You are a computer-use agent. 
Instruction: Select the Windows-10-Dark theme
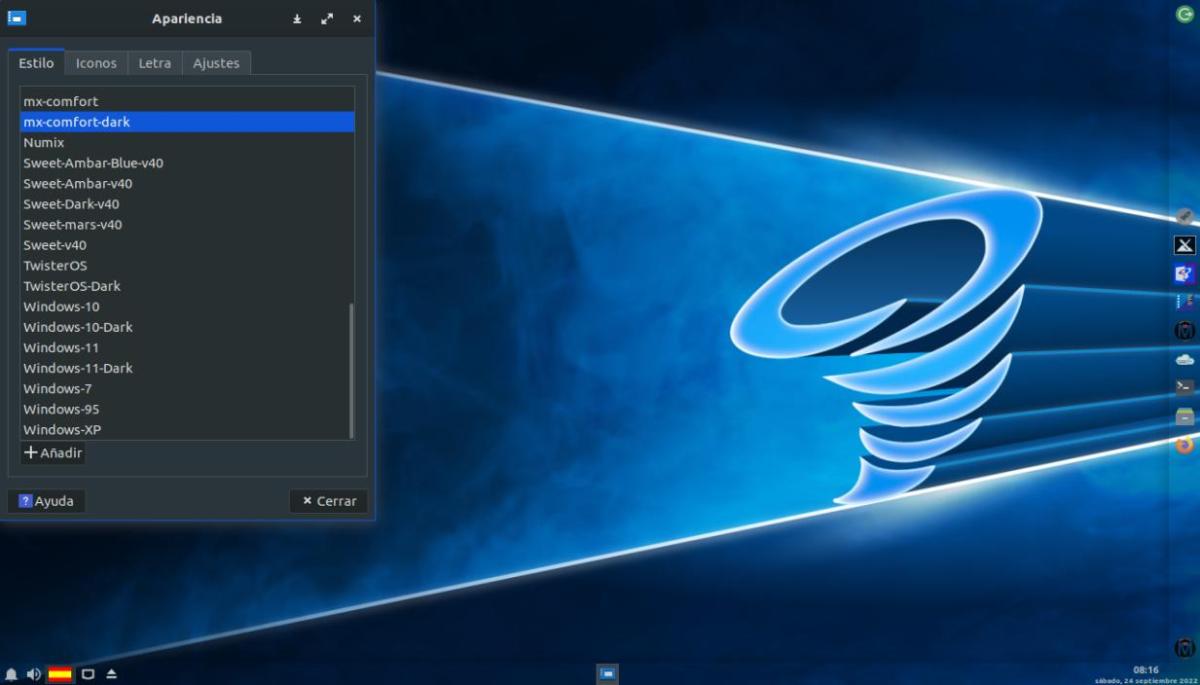(x=78, y=327)
